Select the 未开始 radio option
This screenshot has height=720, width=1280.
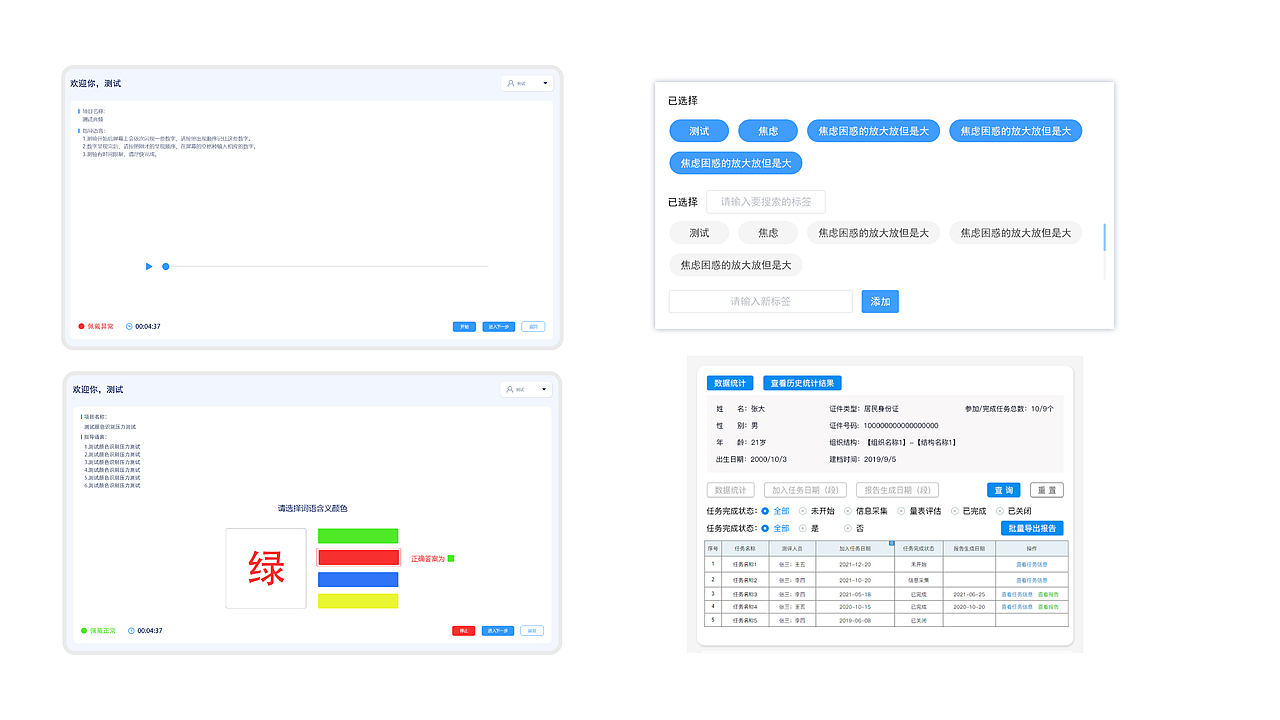point(803,511)
